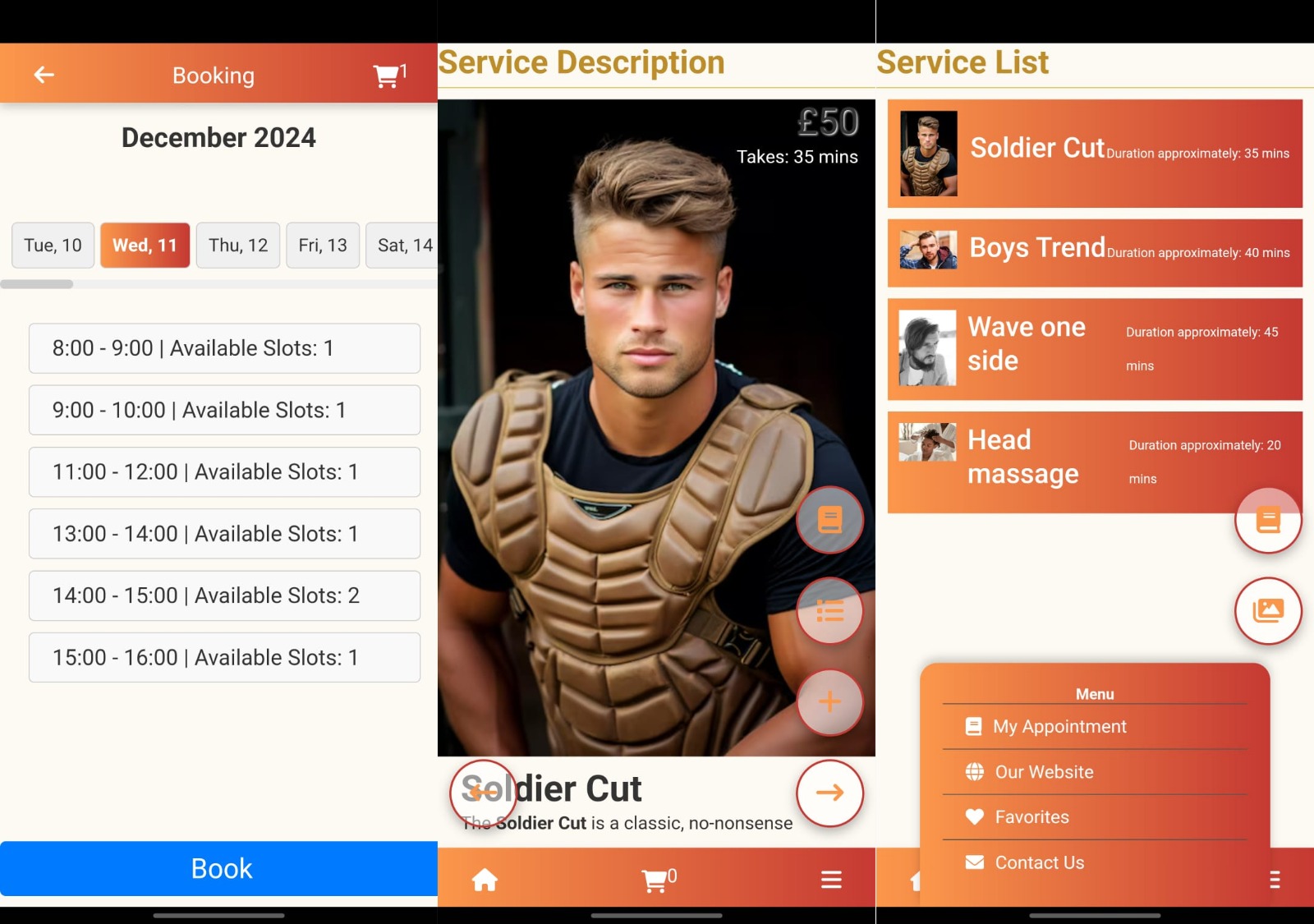Viewport: 1314px width, 924px height.
Task: Choose the 8:00 - 9:00 time slot
Action: [x=224, y=348]
